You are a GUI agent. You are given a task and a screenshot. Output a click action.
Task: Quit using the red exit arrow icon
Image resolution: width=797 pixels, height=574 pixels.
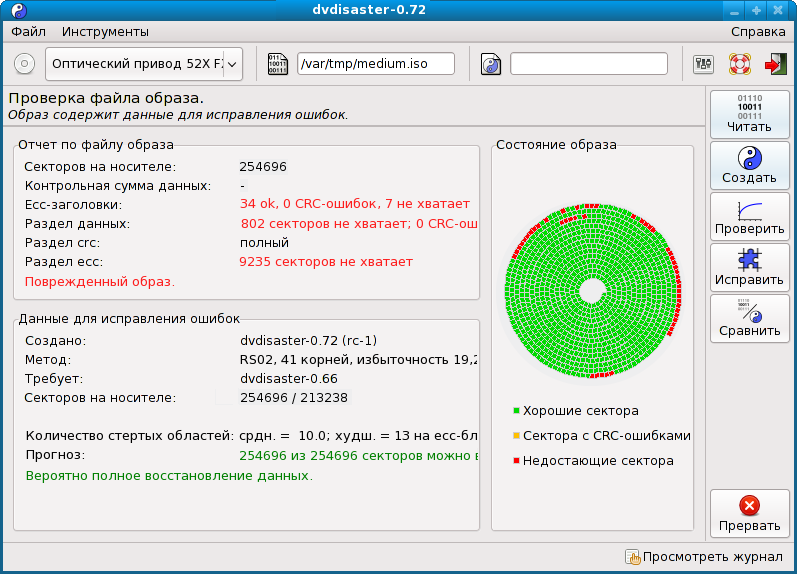coord(776,64)
